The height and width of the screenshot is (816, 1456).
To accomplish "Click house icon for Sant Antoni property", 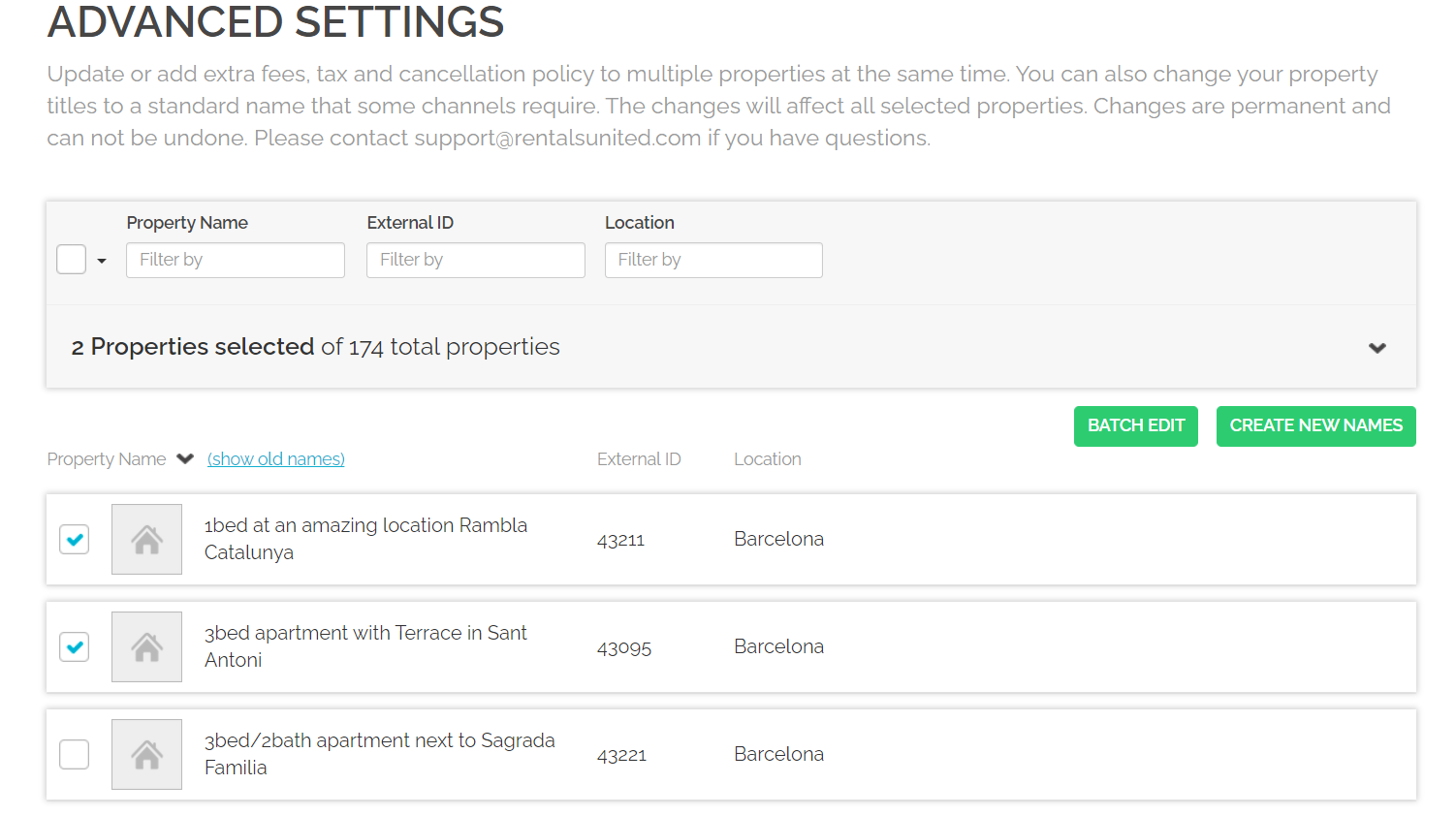I will [x=146, y=646].
